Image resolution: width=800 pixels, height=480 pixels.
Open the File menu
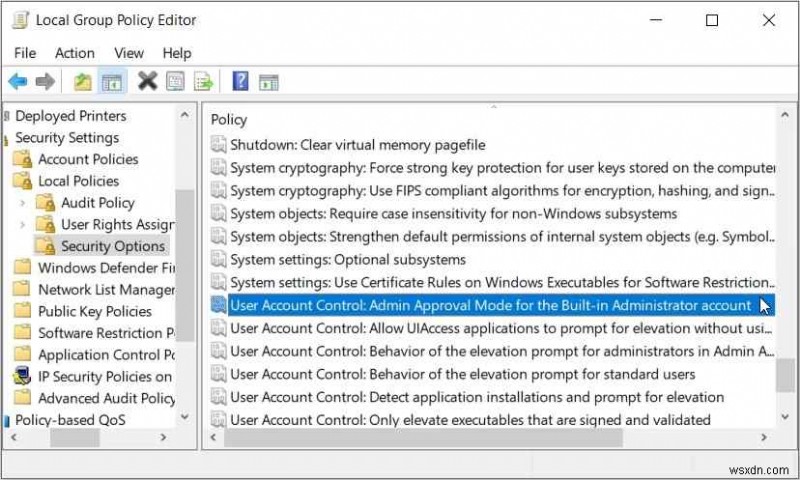(25, 53)
